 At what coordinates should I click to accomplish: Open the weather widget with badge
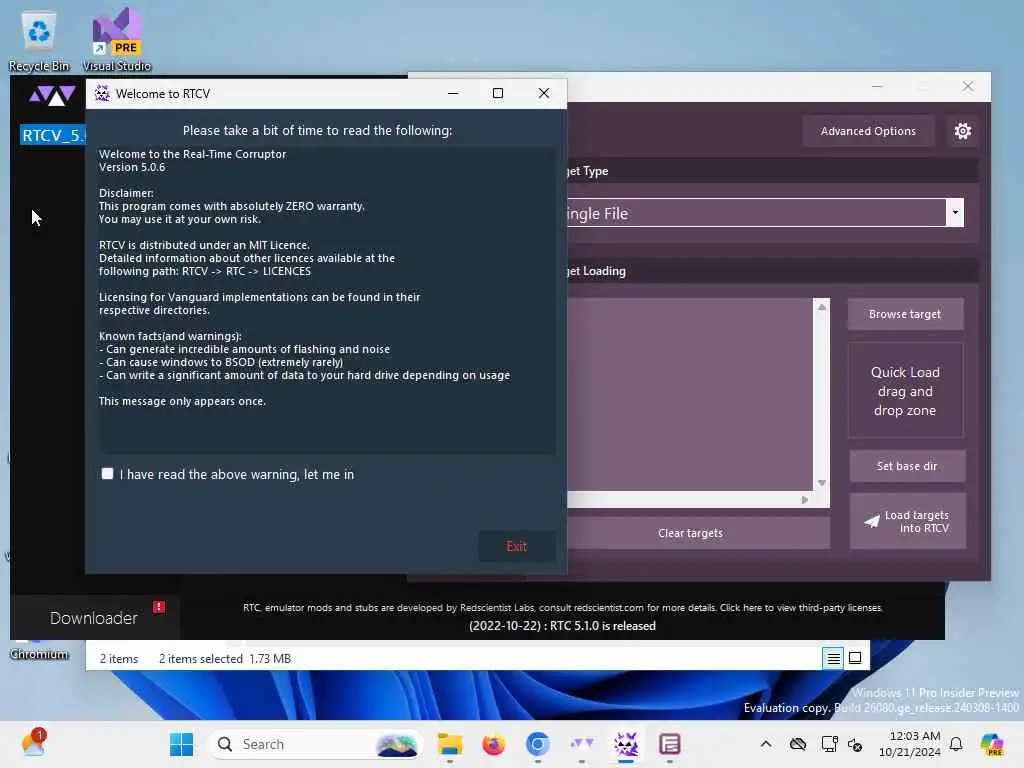(x=33, y=744)
